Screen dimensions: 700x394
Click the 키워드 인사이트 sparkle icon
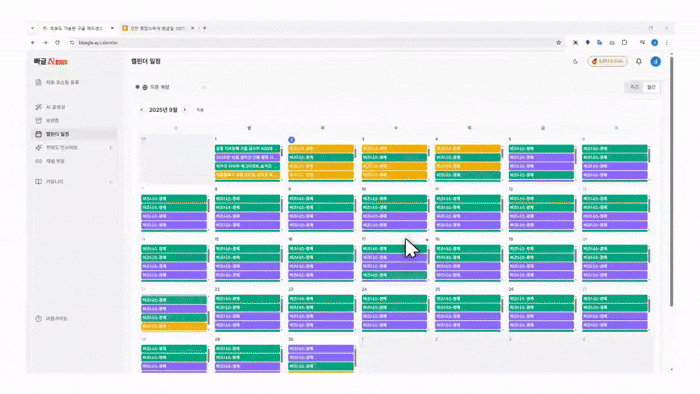click(x=38, y=147)
